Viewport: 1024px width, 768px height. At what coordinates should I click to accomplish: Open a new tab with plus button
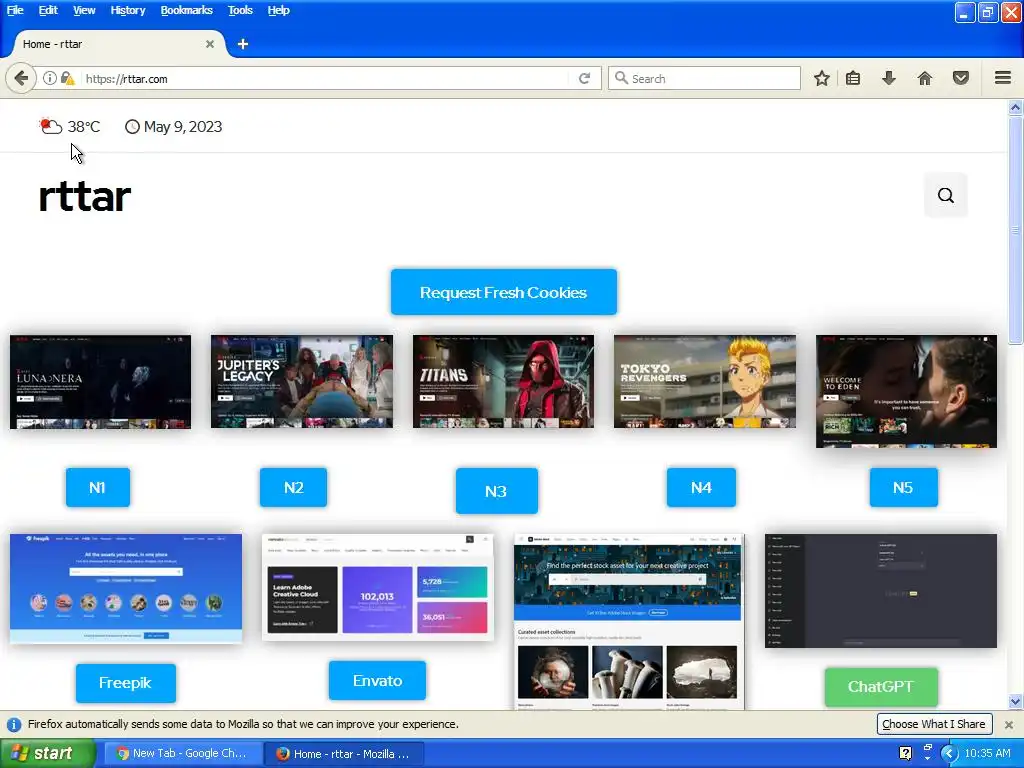[242, 44]
